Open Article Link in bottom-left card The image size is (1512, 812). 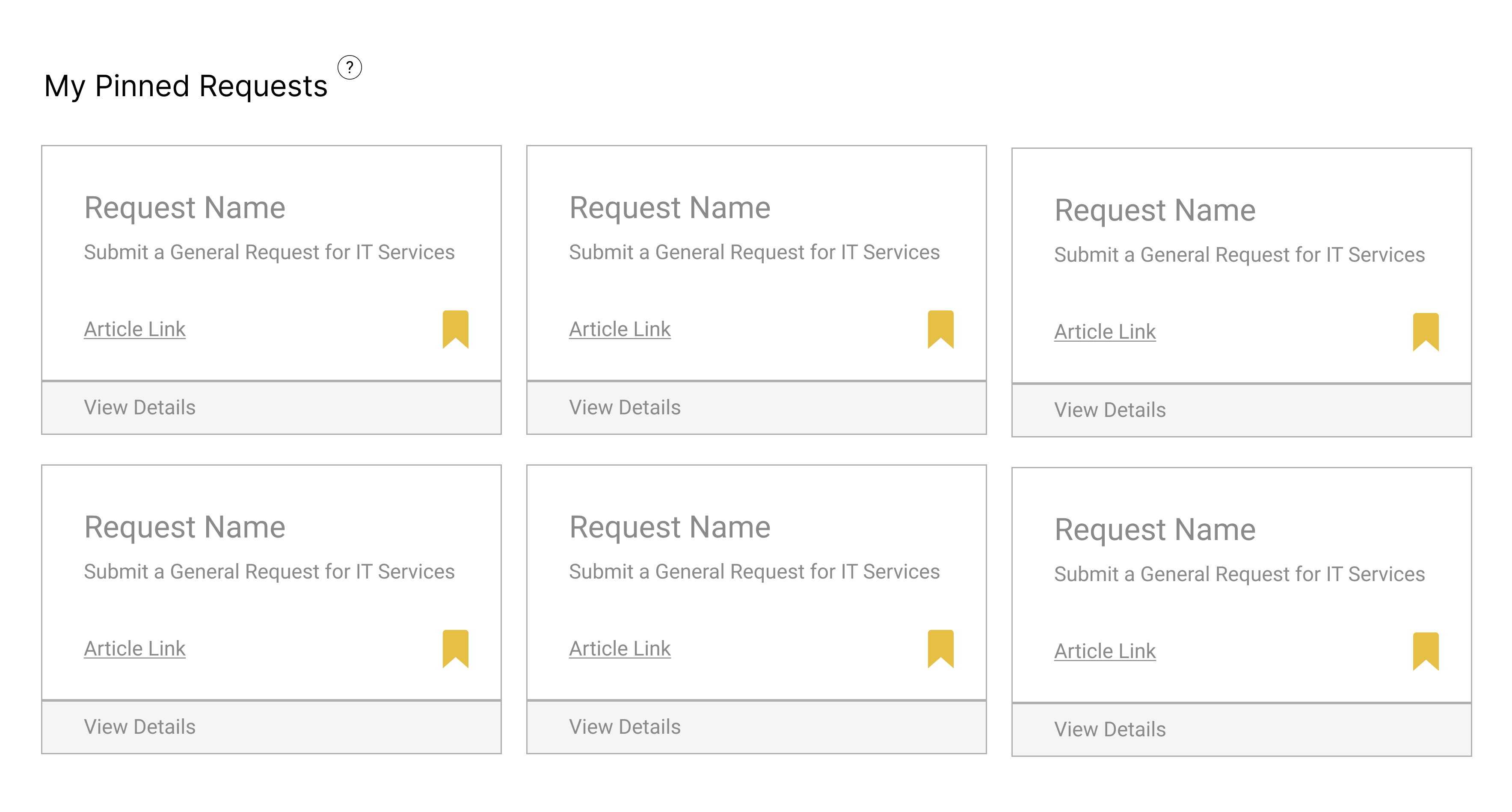(x=134, y=648)
